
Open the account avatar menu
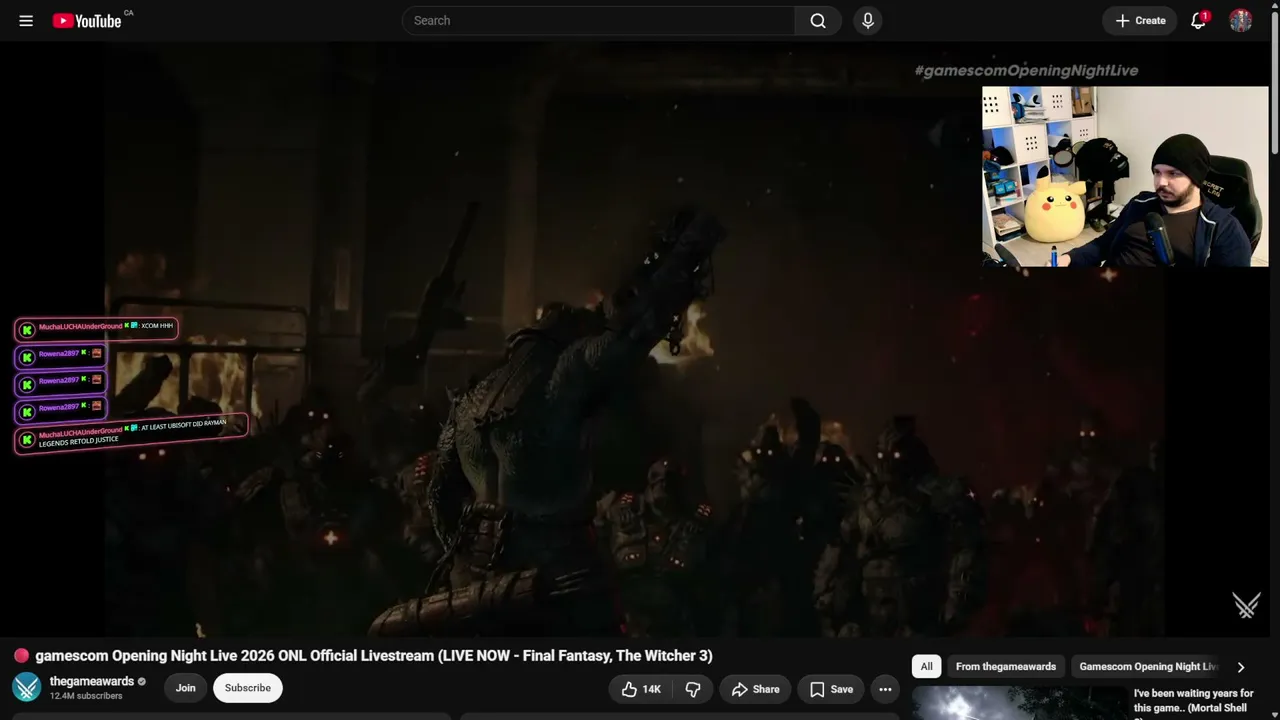(1241, 20)
